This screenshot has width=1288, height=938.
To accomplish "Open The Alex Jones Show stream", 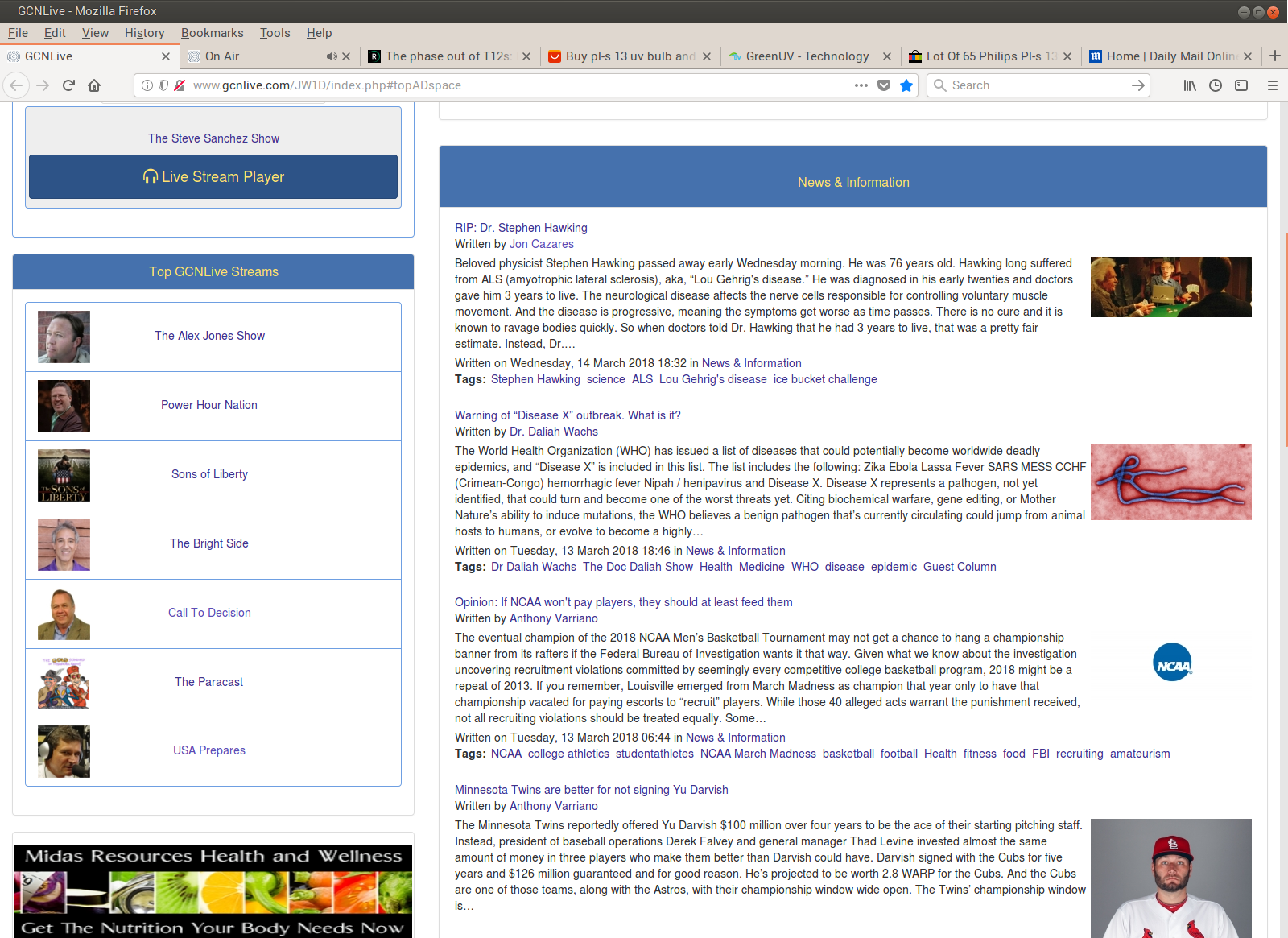I will coord(209,336).
